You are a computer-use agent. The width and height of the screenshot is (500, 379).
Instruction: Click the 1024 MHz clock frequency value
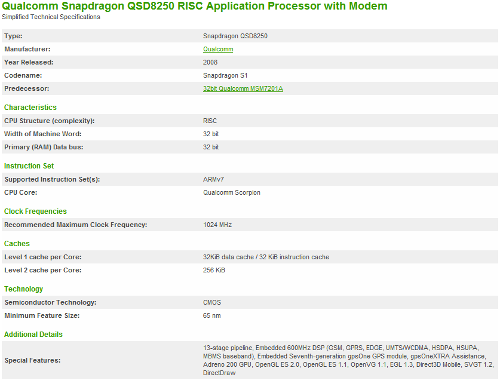[x=217, y=225]
